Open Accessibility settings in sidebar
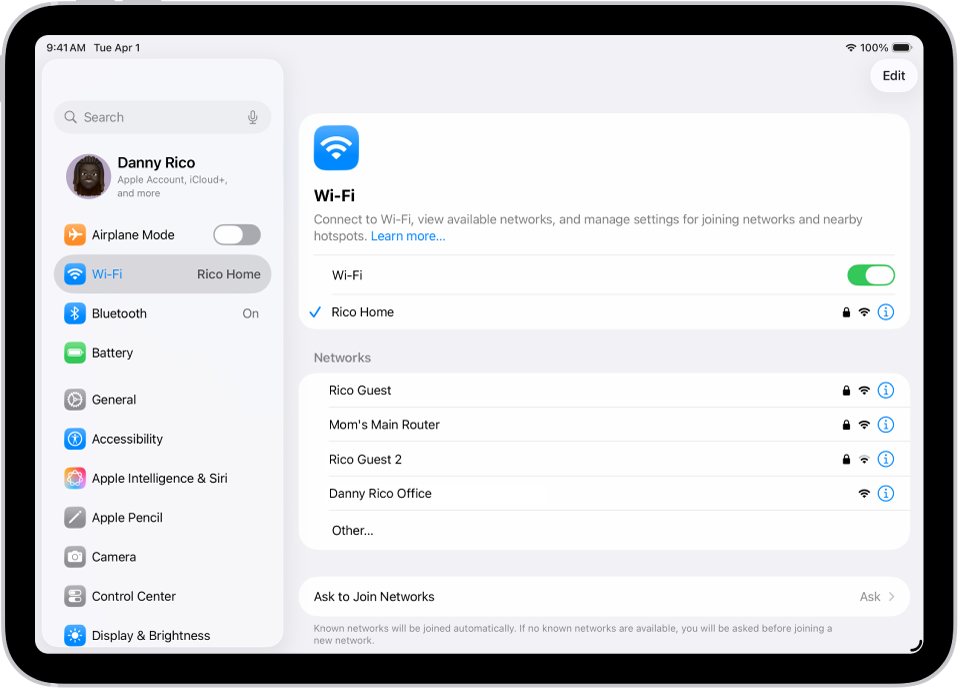The height and width of the screenshot is (690, 960). click(x=162, y=439)
